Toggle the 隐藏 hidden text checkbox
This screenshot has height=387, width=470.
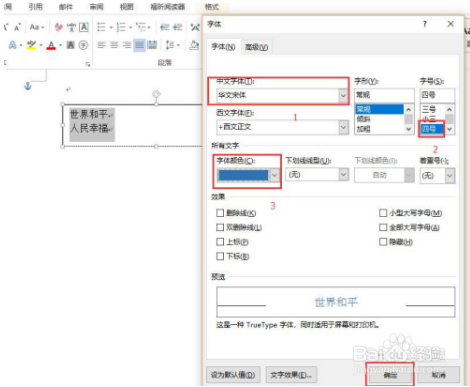pos(383,242)
